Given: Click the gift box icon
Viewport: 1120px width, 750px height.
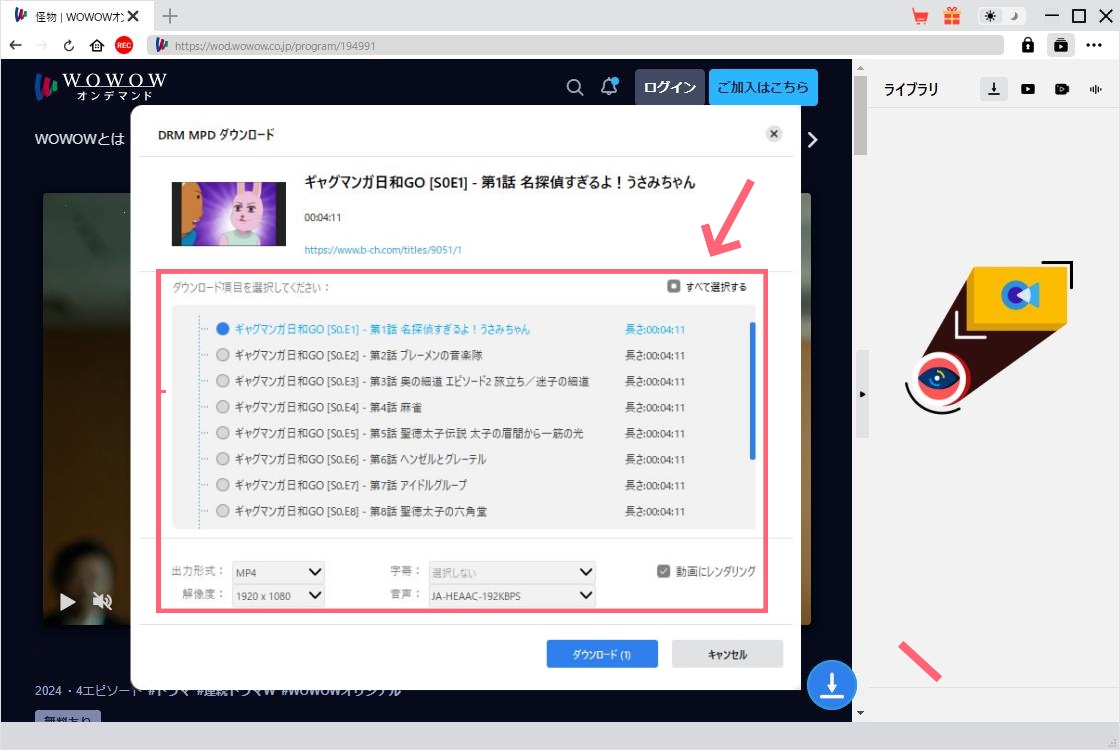Looking at the screenshot, I should point(951,16).
